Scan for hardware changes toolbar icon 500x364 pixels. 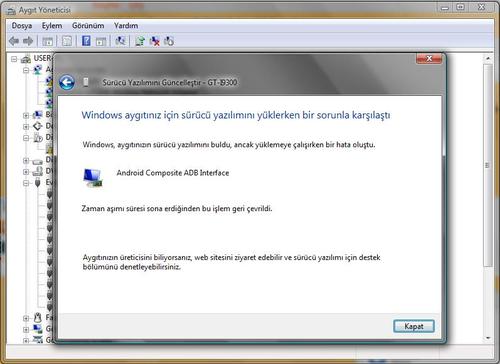(120, 41)
